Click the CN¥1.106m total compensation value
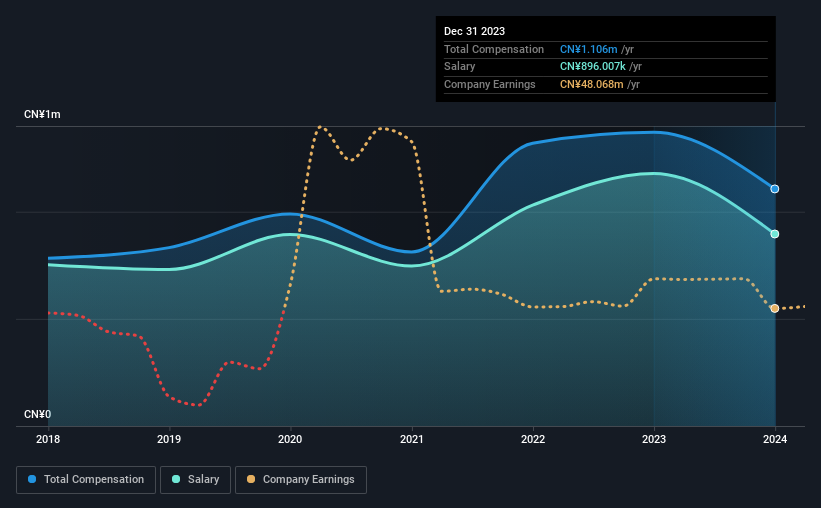The height and width of the screenshot is (508, 821). tap(589, 49)
